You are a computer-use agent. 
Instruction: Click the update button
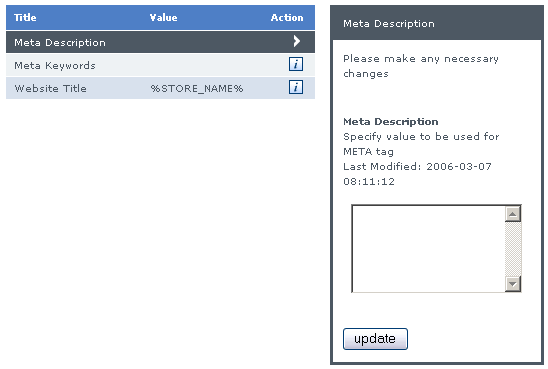pos(375,339)
